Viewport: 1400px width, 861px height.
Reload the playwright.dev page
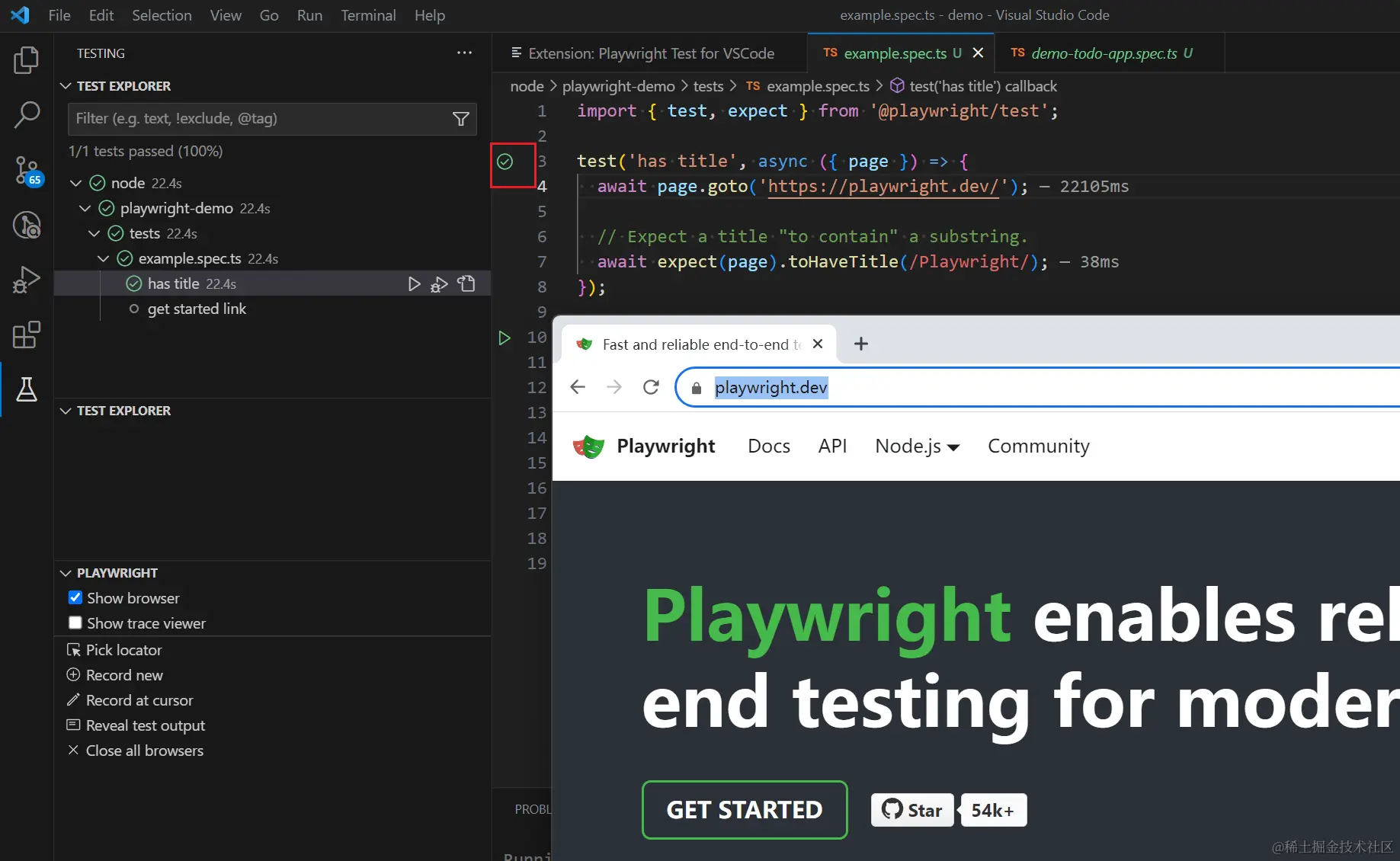[651, 387]
